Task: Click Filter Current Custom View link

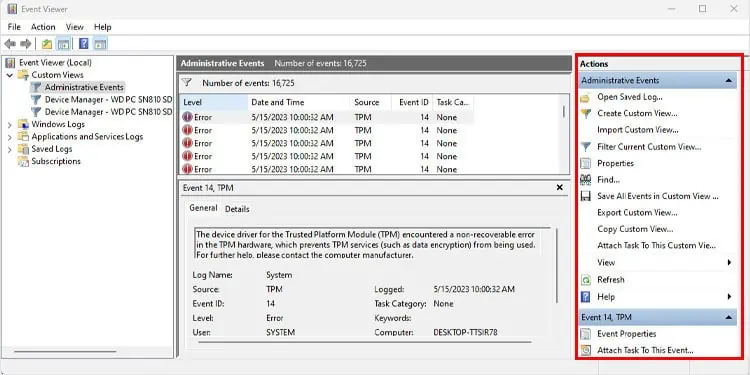Action: 649,147
